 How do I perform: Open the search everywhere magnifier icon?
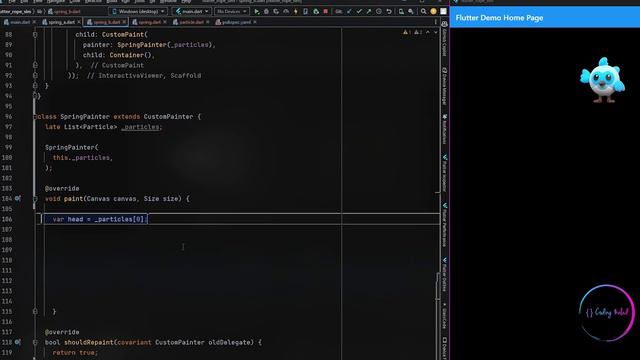[x=423, y=11]
